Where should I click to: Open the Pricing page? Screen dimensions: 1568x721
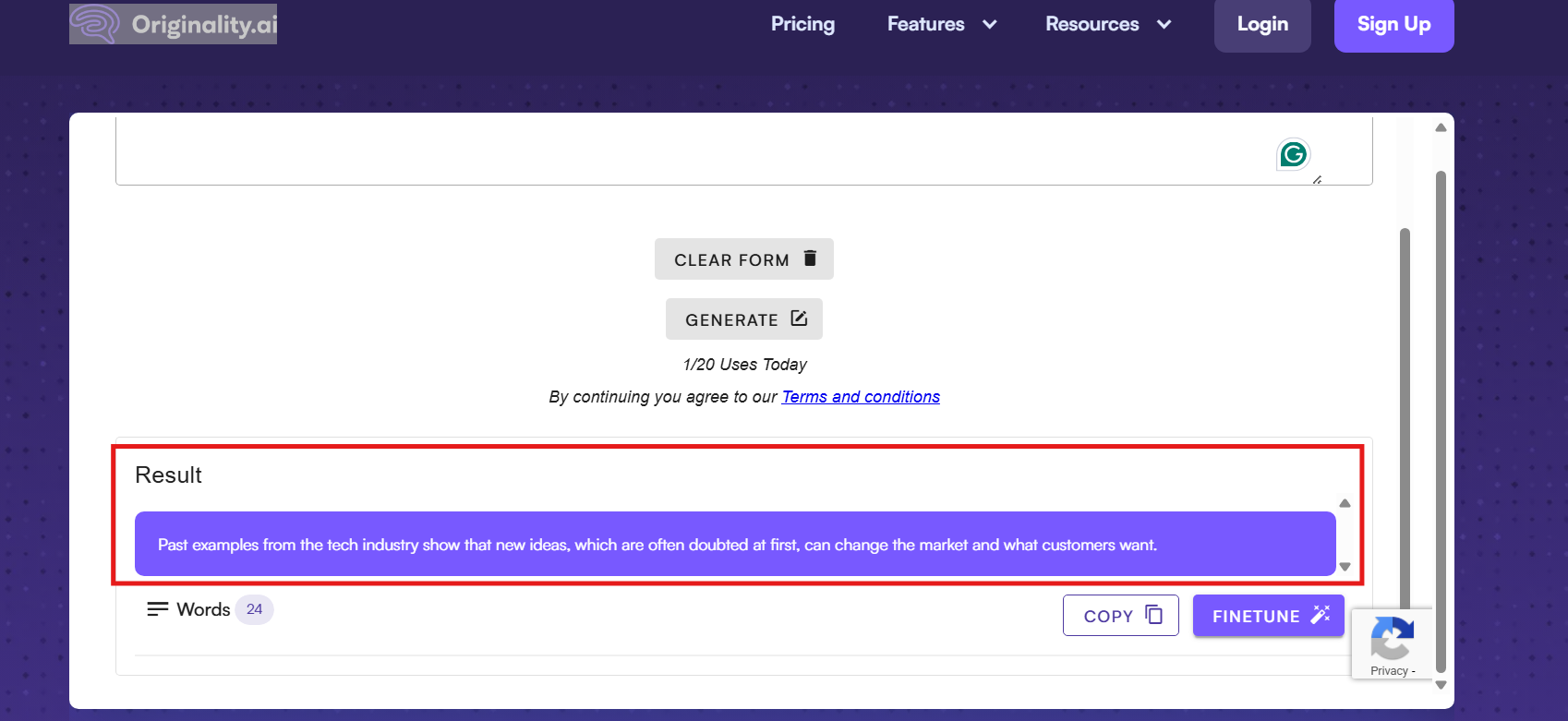(x=802, y=24)
